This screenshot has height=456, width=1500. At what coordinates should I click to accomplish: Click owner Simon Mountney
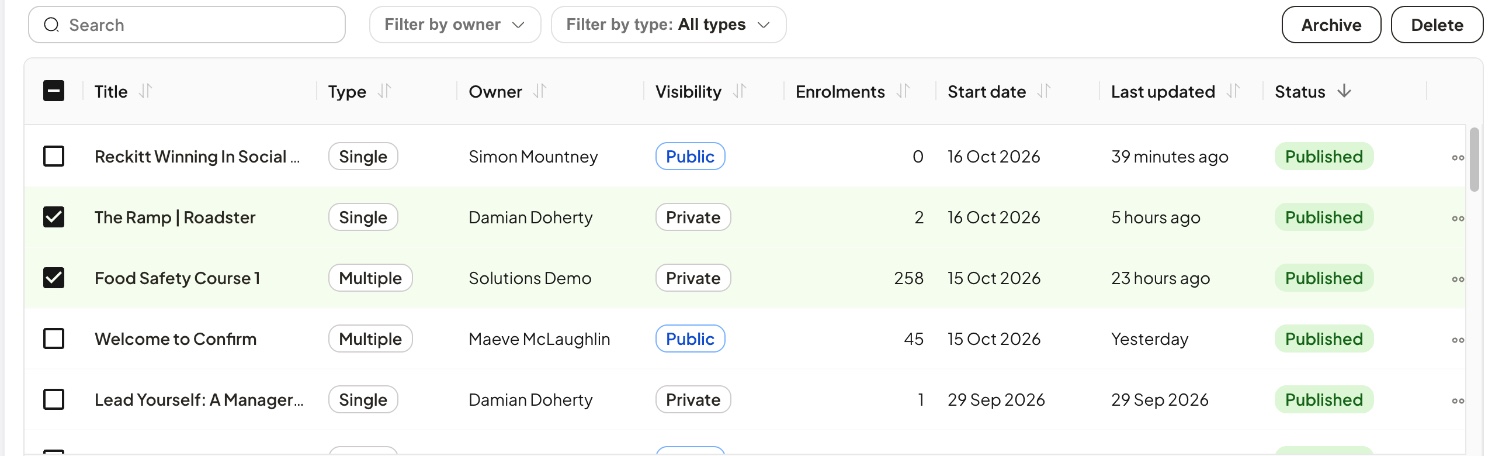533,156
